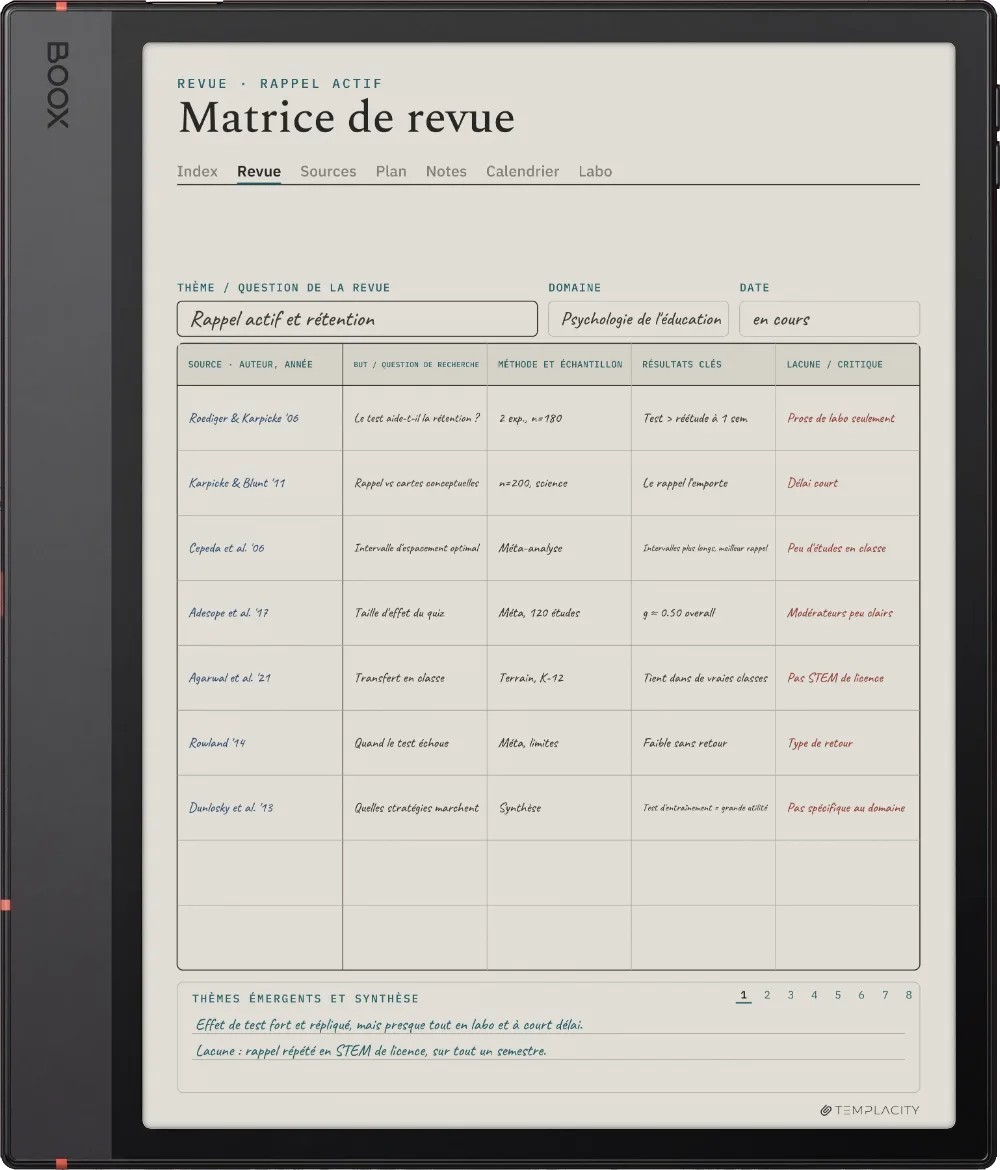Image resolution: width=1000 pixels, height=1170 pixels.
Task: Open the Index tab
Action: 197,171
